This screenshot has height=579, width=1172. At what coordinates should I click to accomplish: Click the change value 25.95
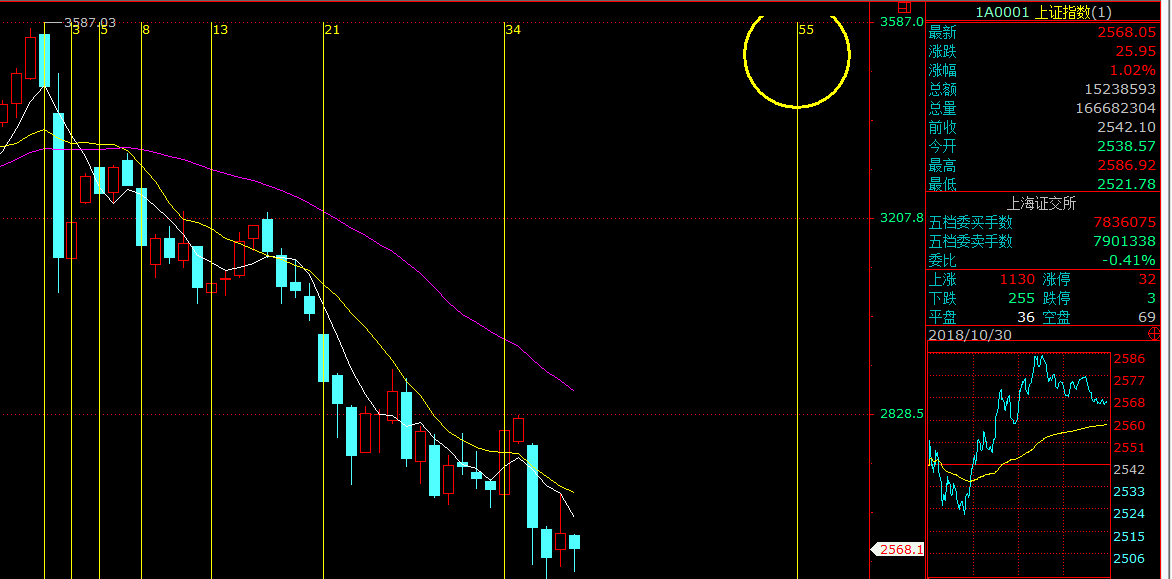(x=1136, y=52)
